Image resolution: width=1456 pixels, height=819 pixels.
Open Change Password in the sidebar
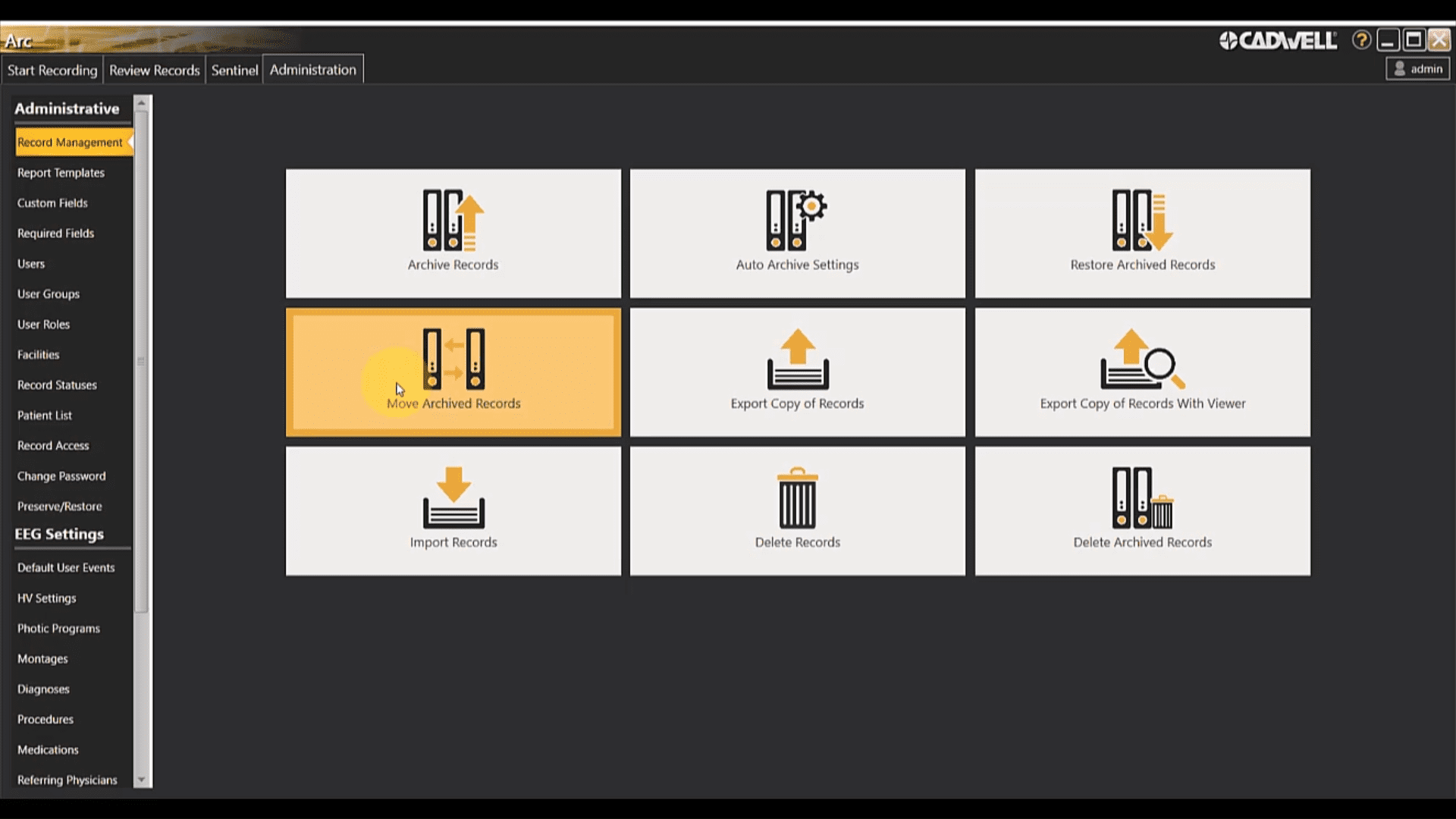[61, 476]
